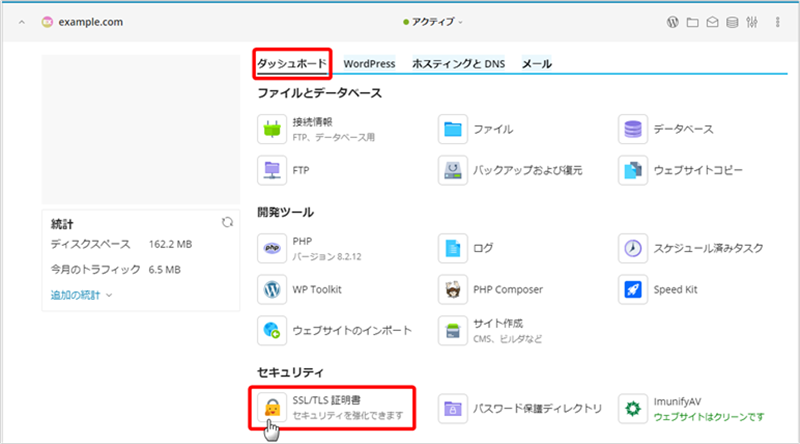
Task: Open the Speed Kit tool
Action: click(x=658, y=289)
